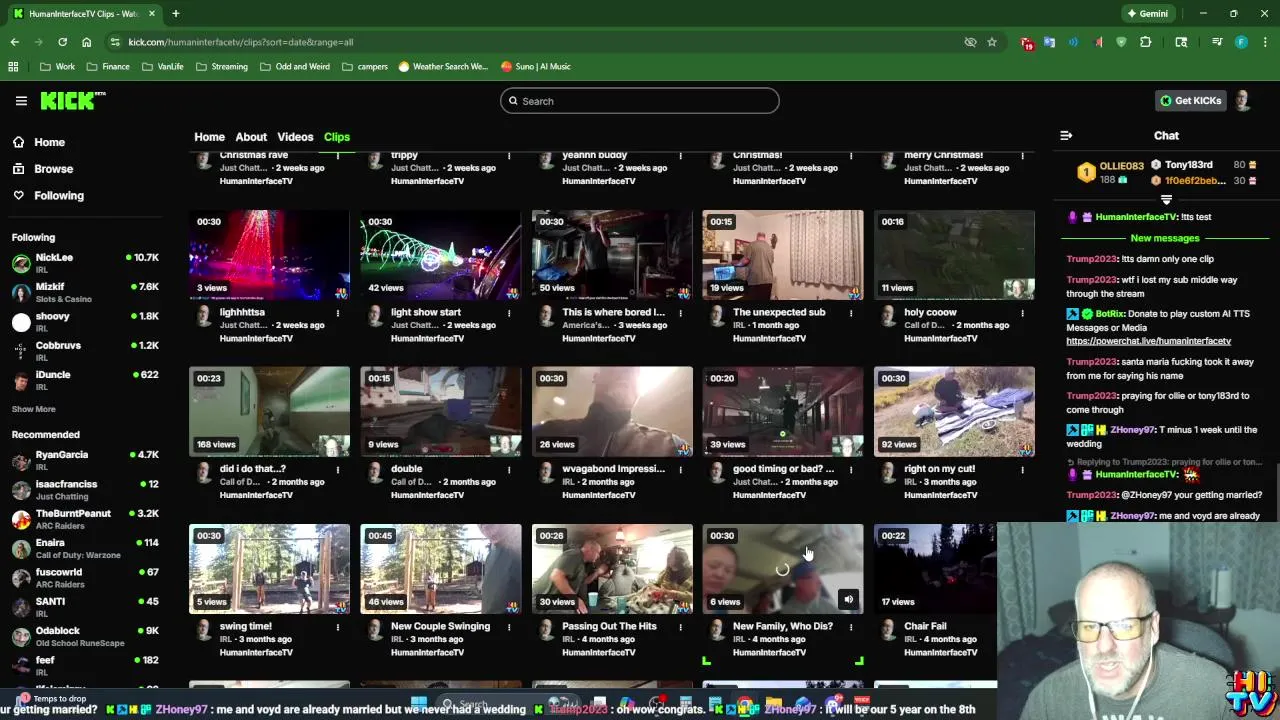Switch to the Videos channel tab
1280x720 pixels.
tap(295, 137)
